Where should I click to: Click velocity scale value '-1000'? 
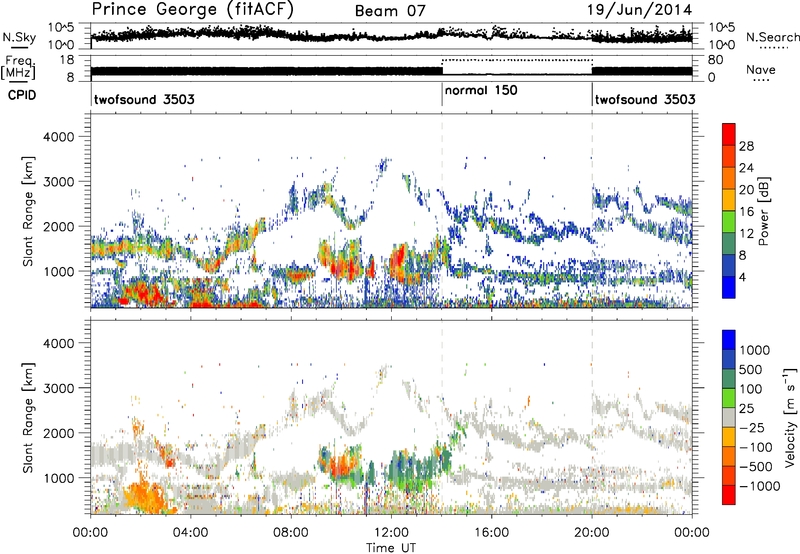pyautogui.click(x=759, y=486)
